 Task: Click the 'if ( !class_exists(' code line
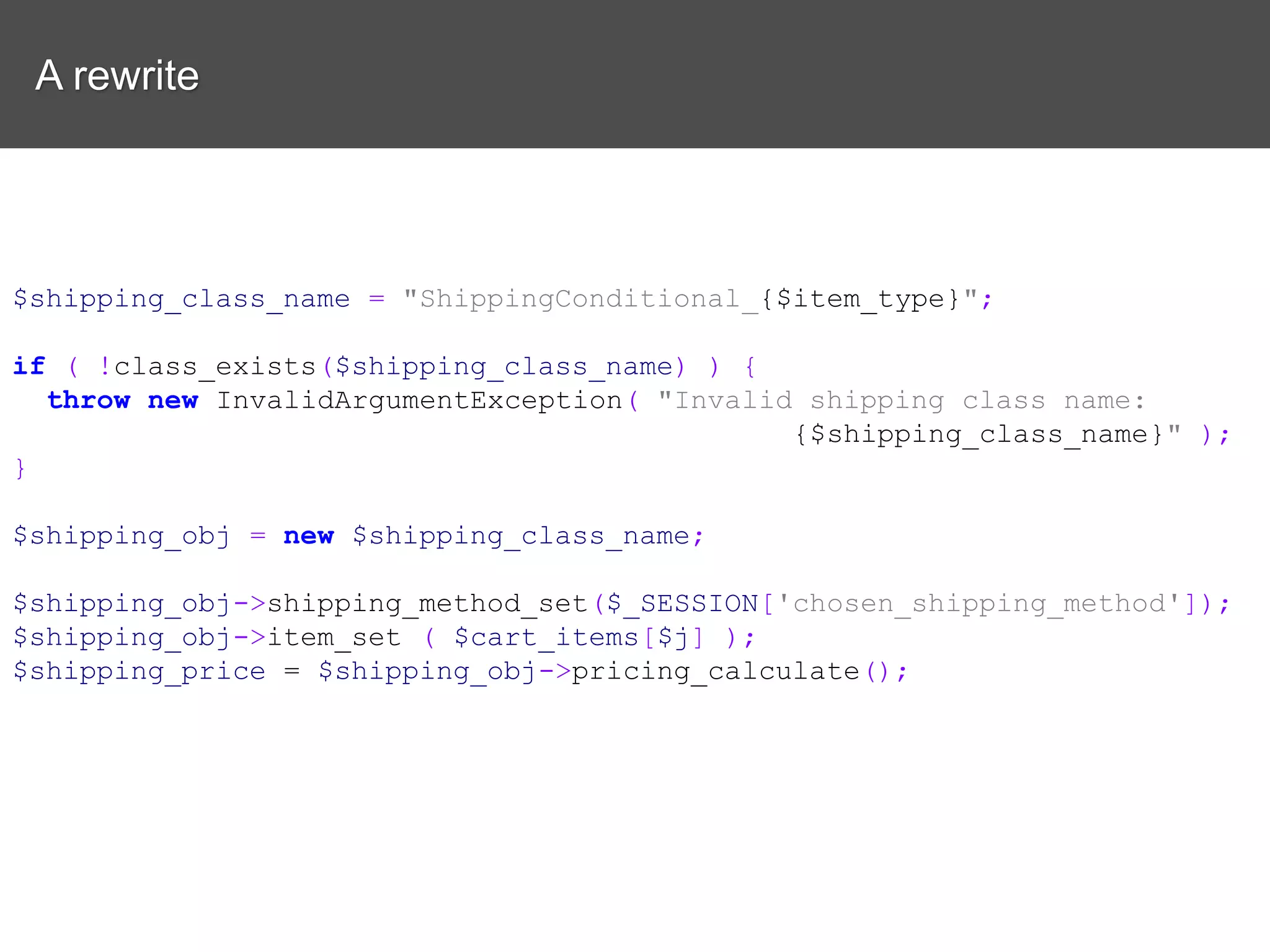384,367
